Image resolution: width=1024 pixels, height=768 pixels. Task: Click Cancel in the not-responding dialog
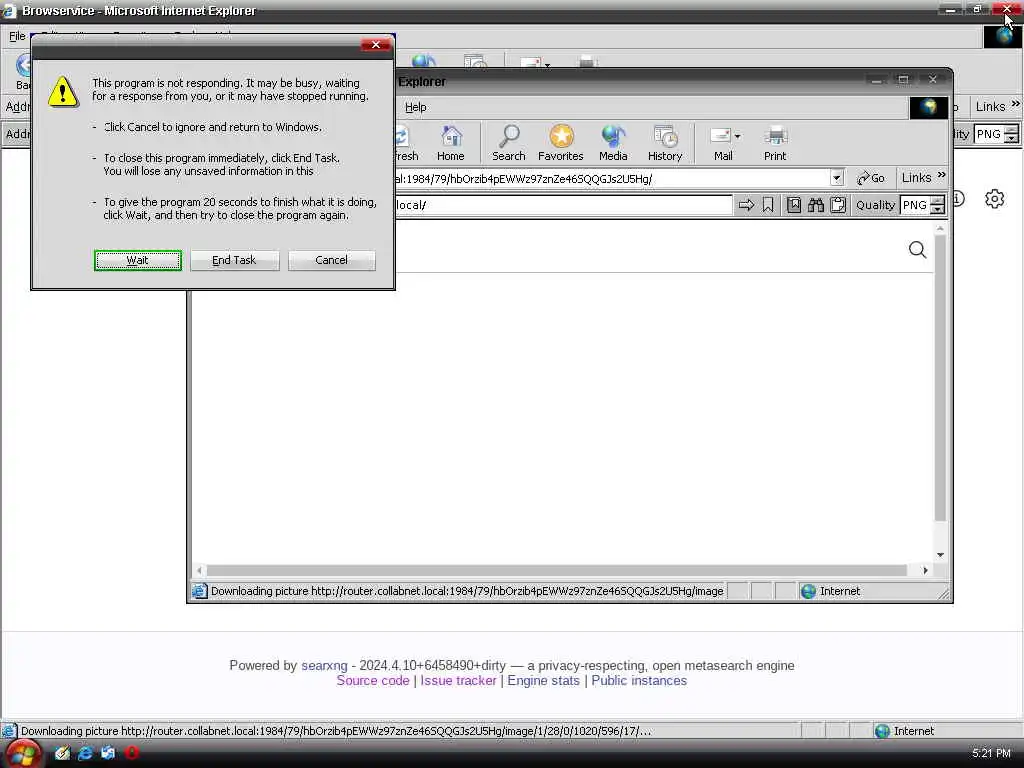(332, 260)
